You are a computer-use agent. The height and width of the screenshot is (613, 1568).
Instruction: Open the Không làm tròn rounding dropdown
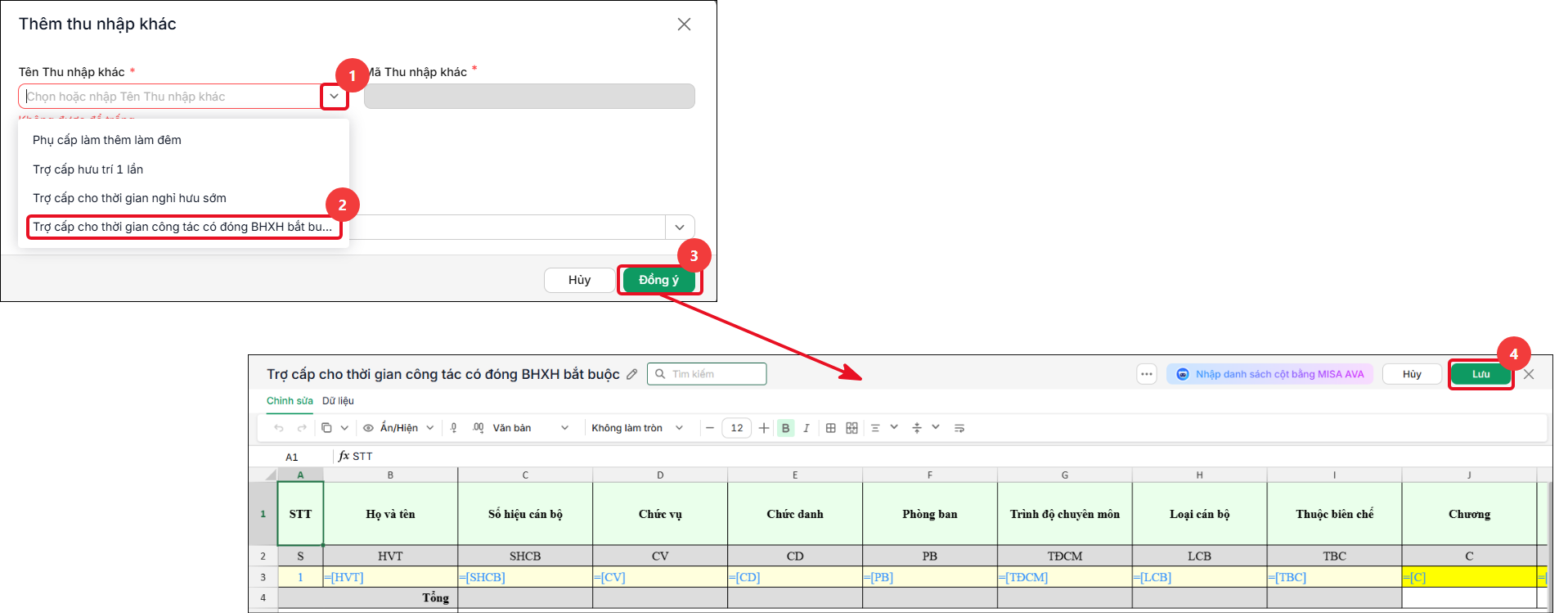(x=637, y=428)
